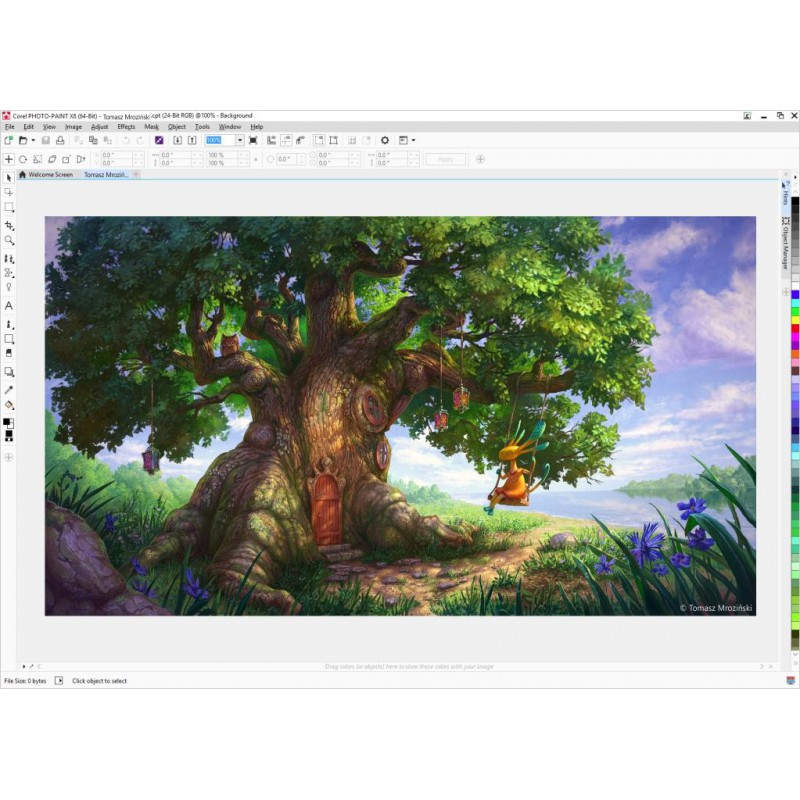Select the Rectangle Mask tool
Screen dimensions: 800x800
pyautogui.click(x=9, y=208)
